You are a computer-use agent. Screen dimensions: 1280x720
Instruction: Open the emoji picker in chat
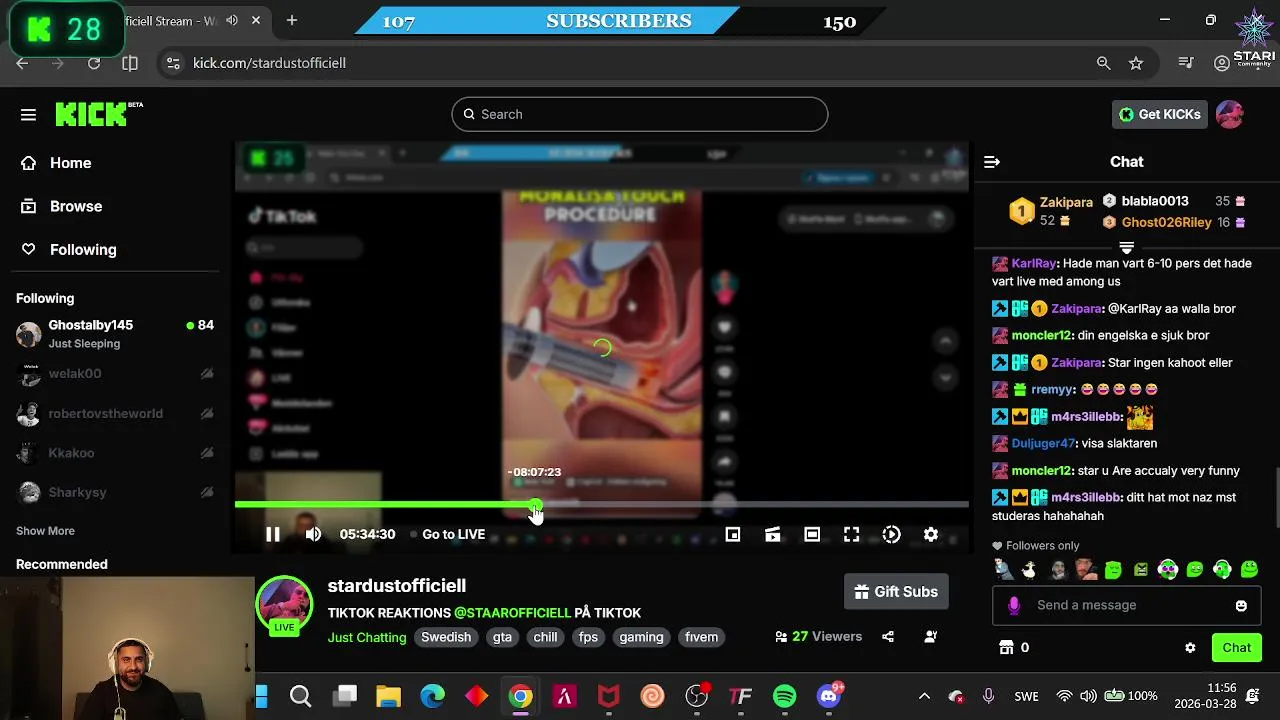[1241, 605]
